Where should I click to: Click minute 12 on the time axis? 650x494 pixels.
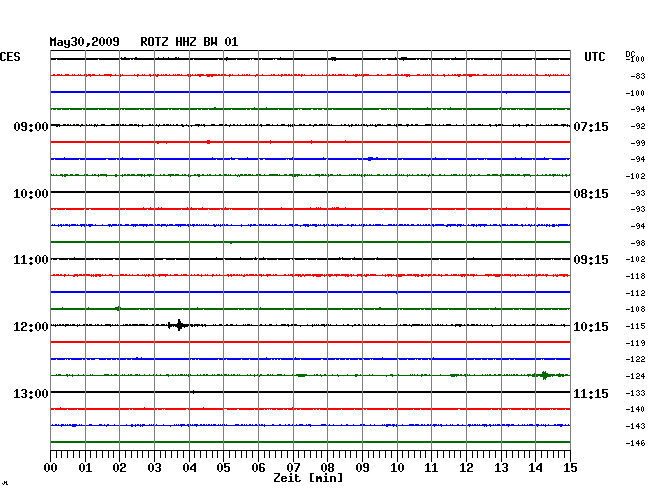pos(466,468)
